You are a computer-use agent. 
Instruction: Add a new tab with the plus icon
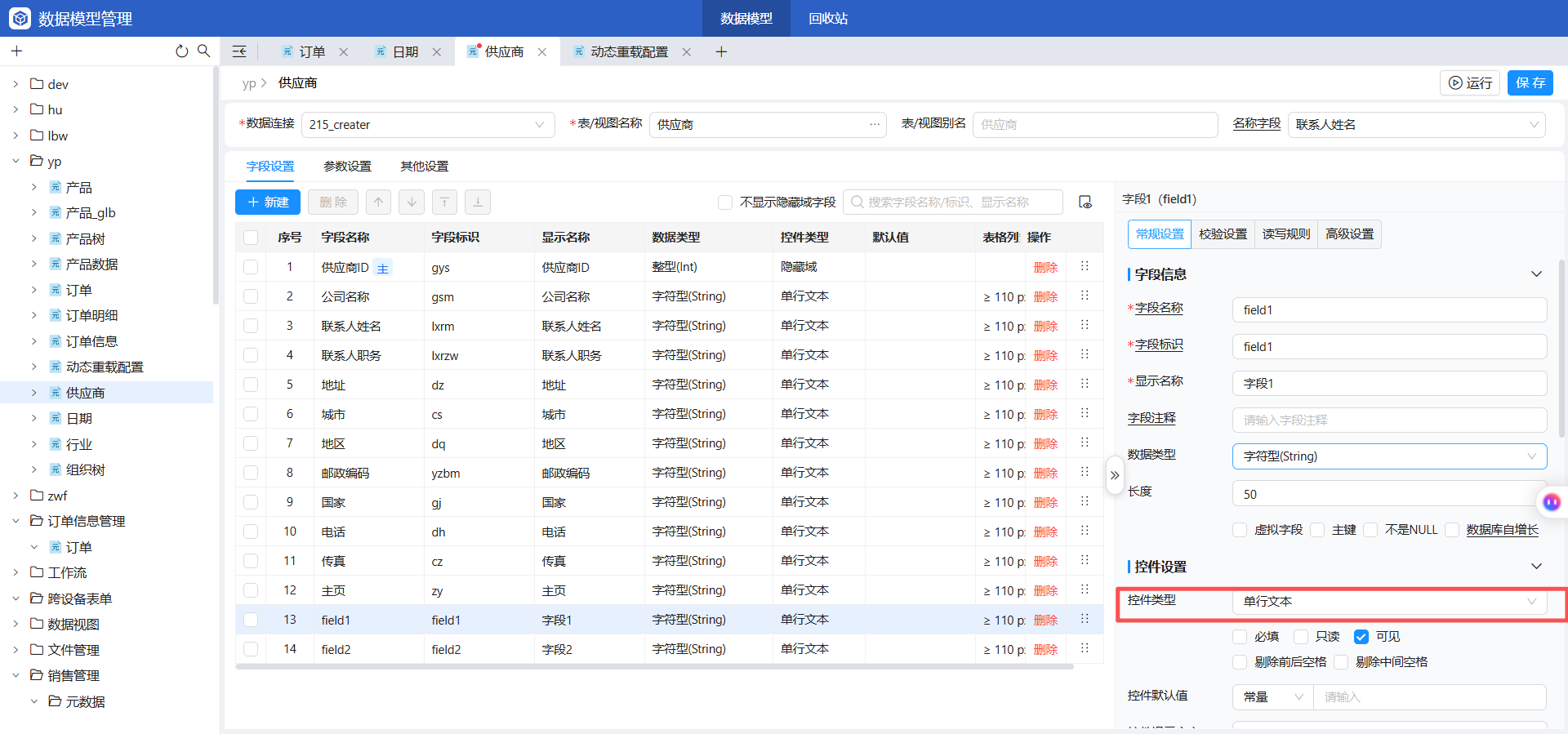721,52
